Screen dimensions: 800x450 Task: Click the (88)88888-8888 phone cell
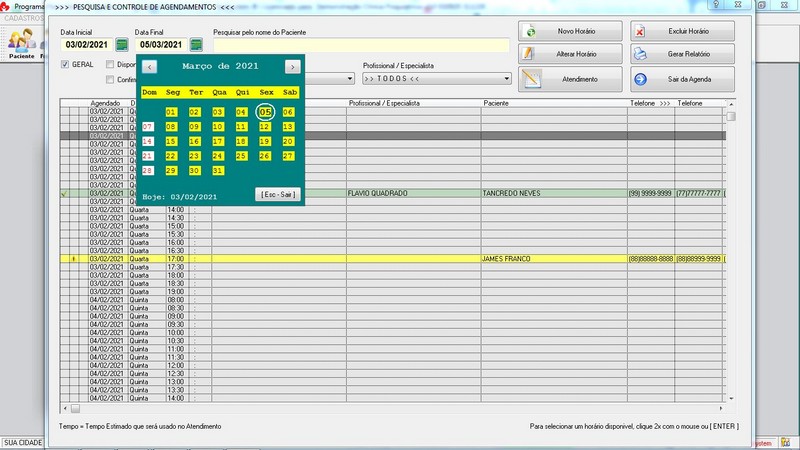[651, 259]
